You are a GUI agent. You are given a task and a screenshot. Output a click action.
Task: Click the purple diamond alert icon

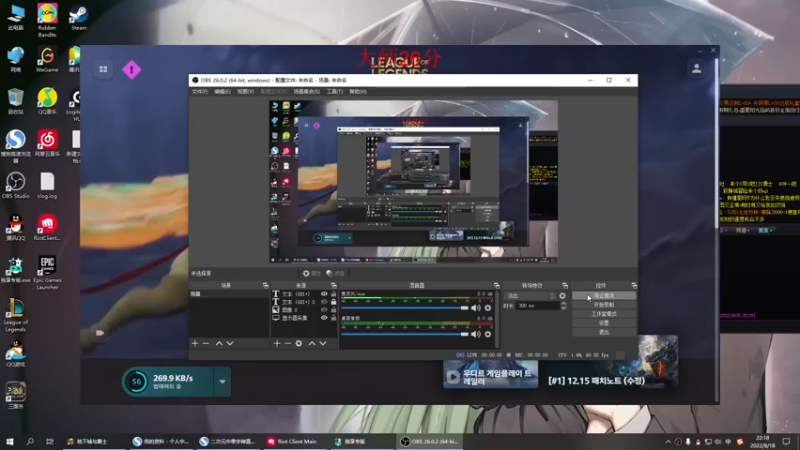click(x=132, y=69)
